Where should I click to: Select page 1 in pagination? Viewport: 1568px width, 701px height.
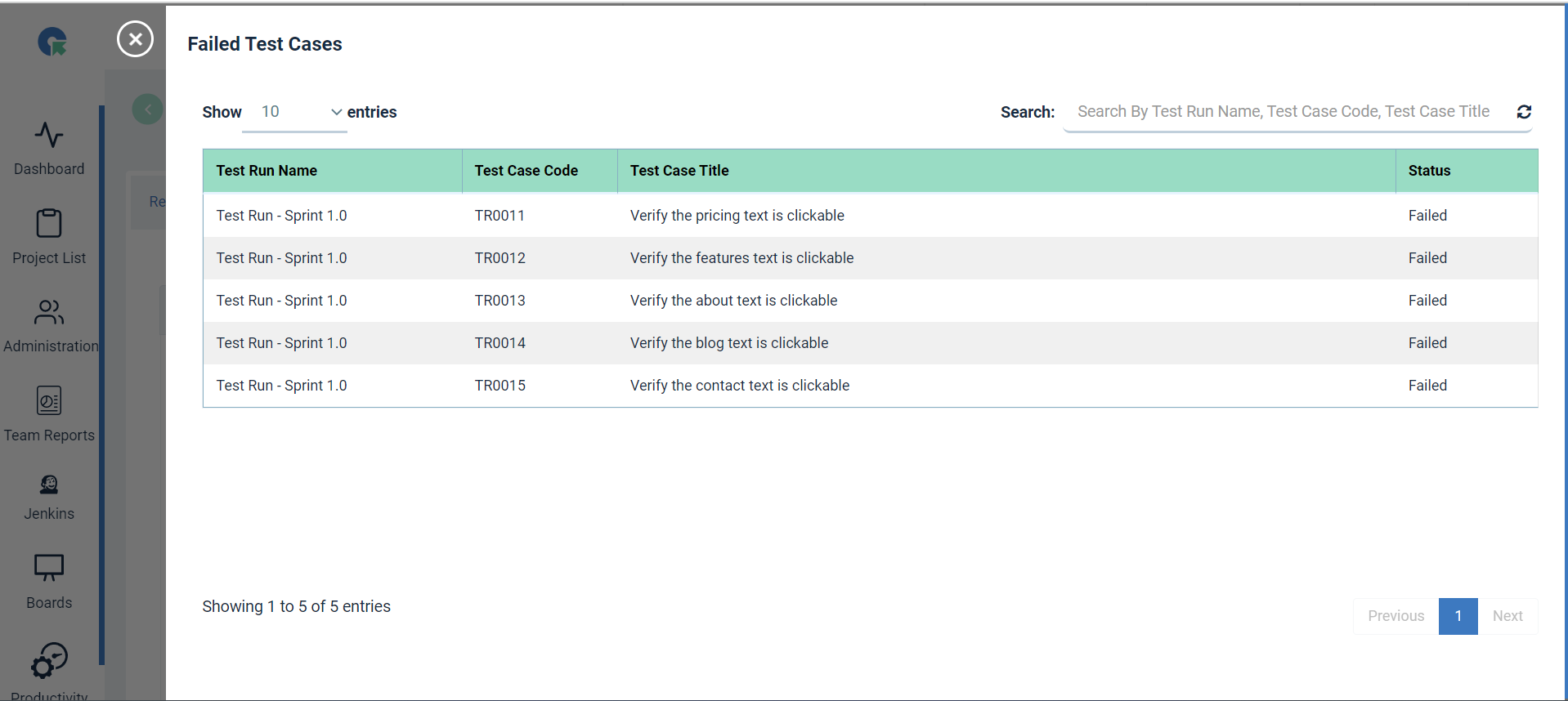(1458, 616)
